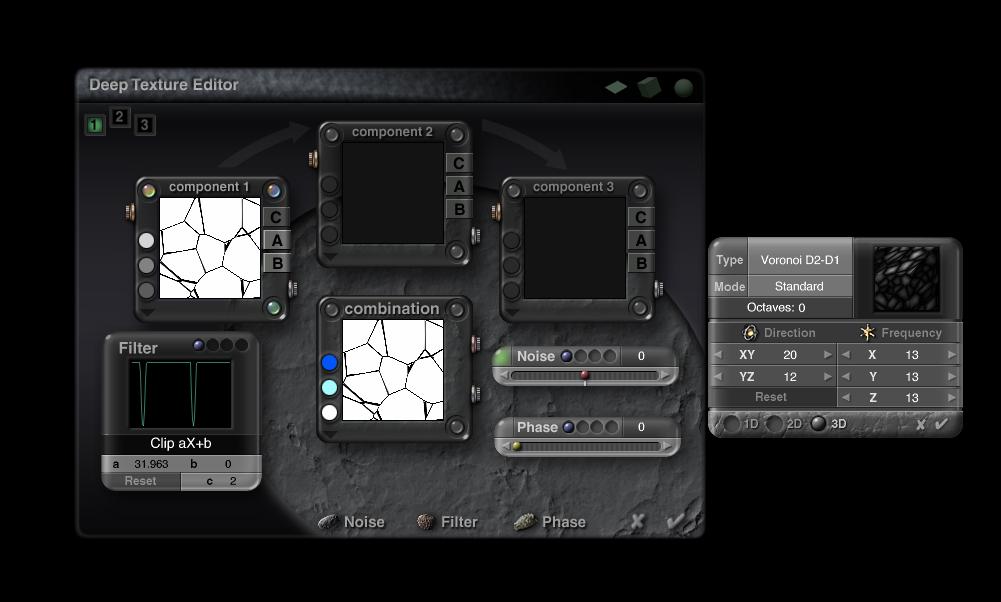The width and height of the screenshot is (1001, 602).
Task: Click component 1 top-right blue ball
Action: (x=274, y=190)
